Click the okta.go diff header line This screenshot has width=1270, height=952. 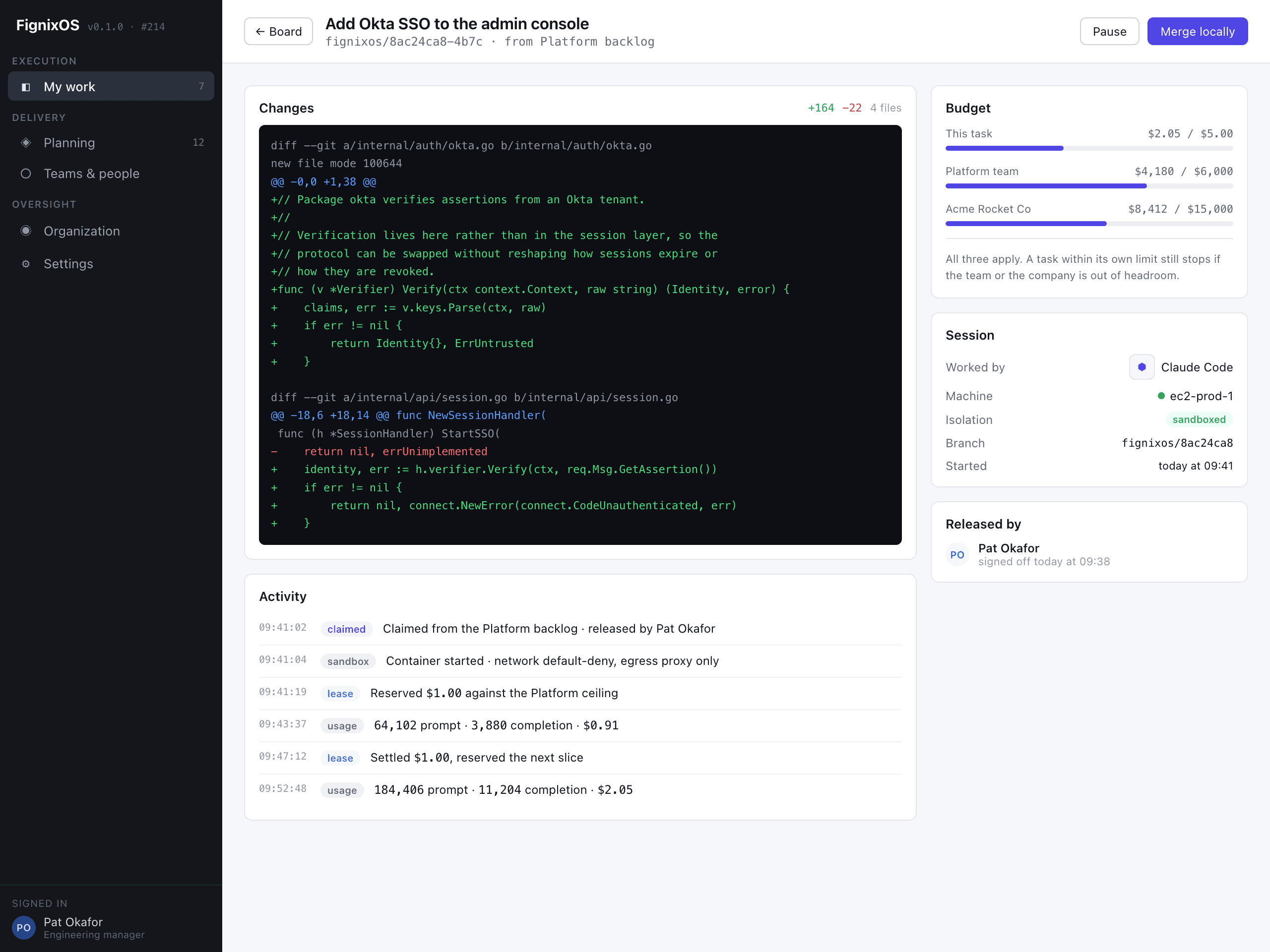pos(461,146)
